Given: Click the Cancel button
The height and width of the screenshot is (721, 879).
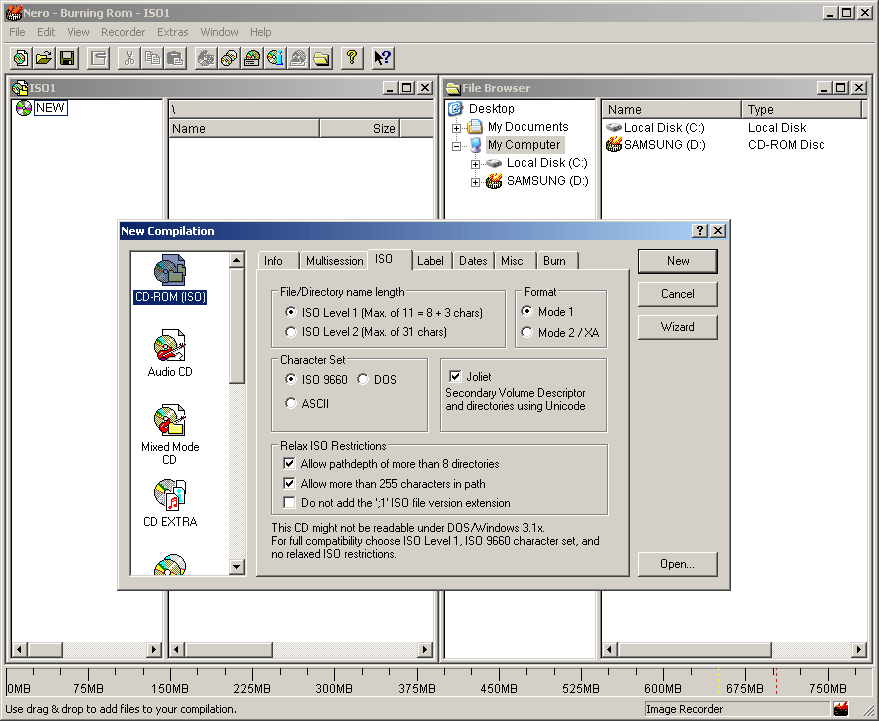Looking at the screenshot, I should click(677, 294).
